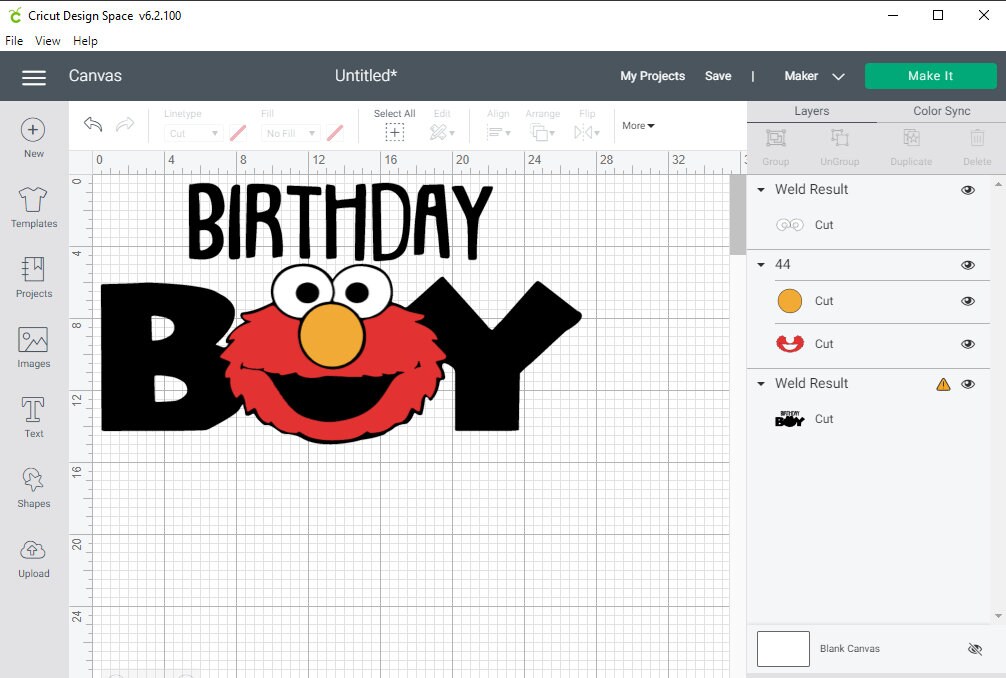Select the Elmo face on canvas

click(334, 354)
